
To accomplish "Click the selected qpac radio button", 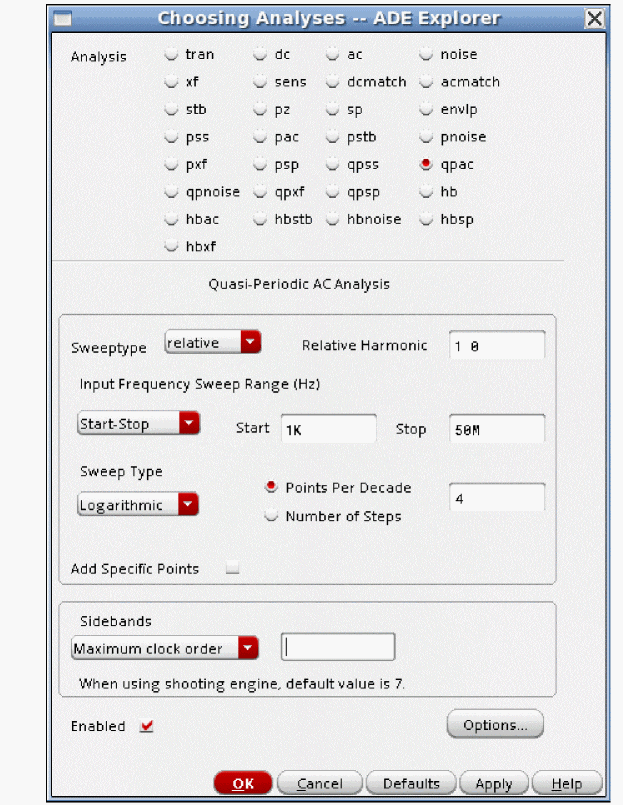I will (426, 164).
